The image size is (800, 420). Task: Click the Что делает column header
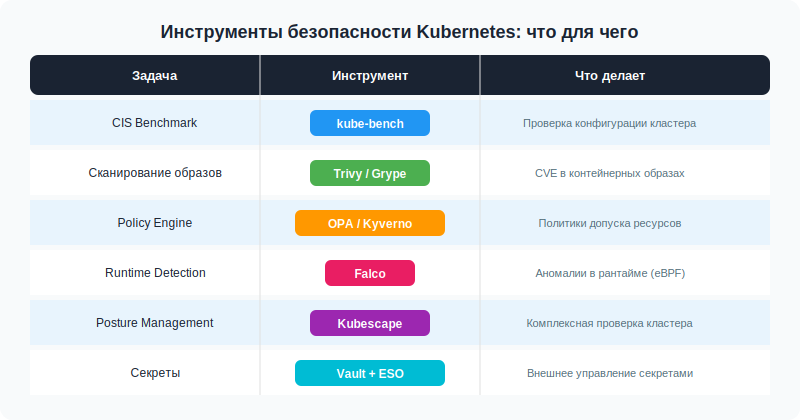tap(610, 76)
